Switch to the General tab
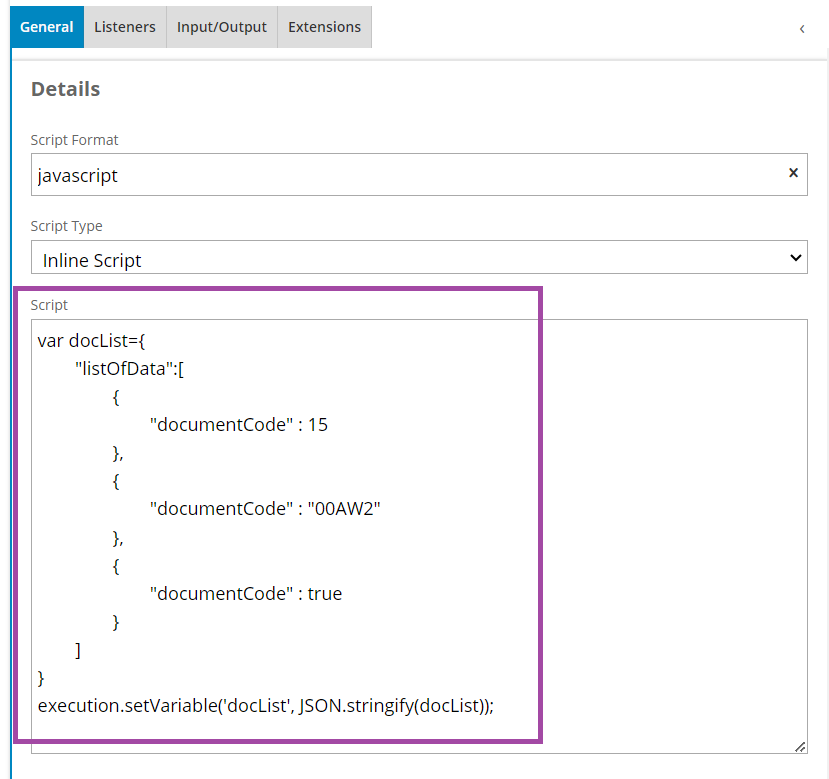 coord(47,27)
